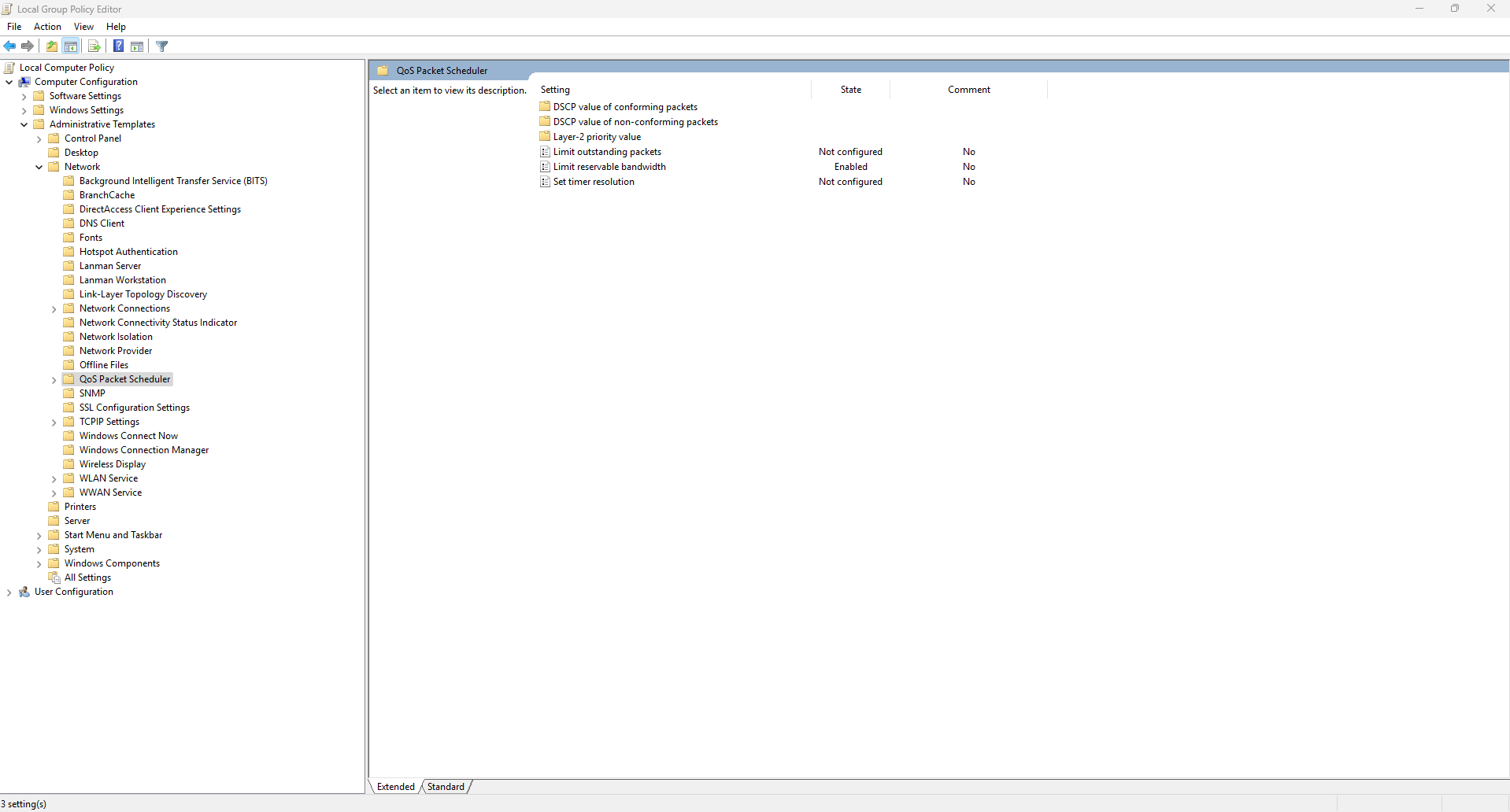Screen dimensions: 1510x812
Task: Switch to the Standard tab
Action: (446, 787)
